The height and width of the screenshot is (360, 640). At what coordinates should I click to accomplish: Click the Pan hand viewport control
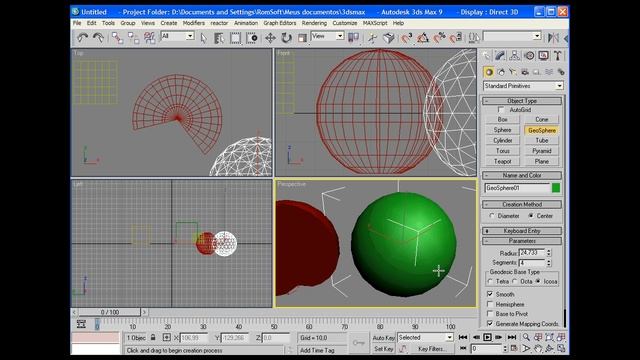(538, 349)
